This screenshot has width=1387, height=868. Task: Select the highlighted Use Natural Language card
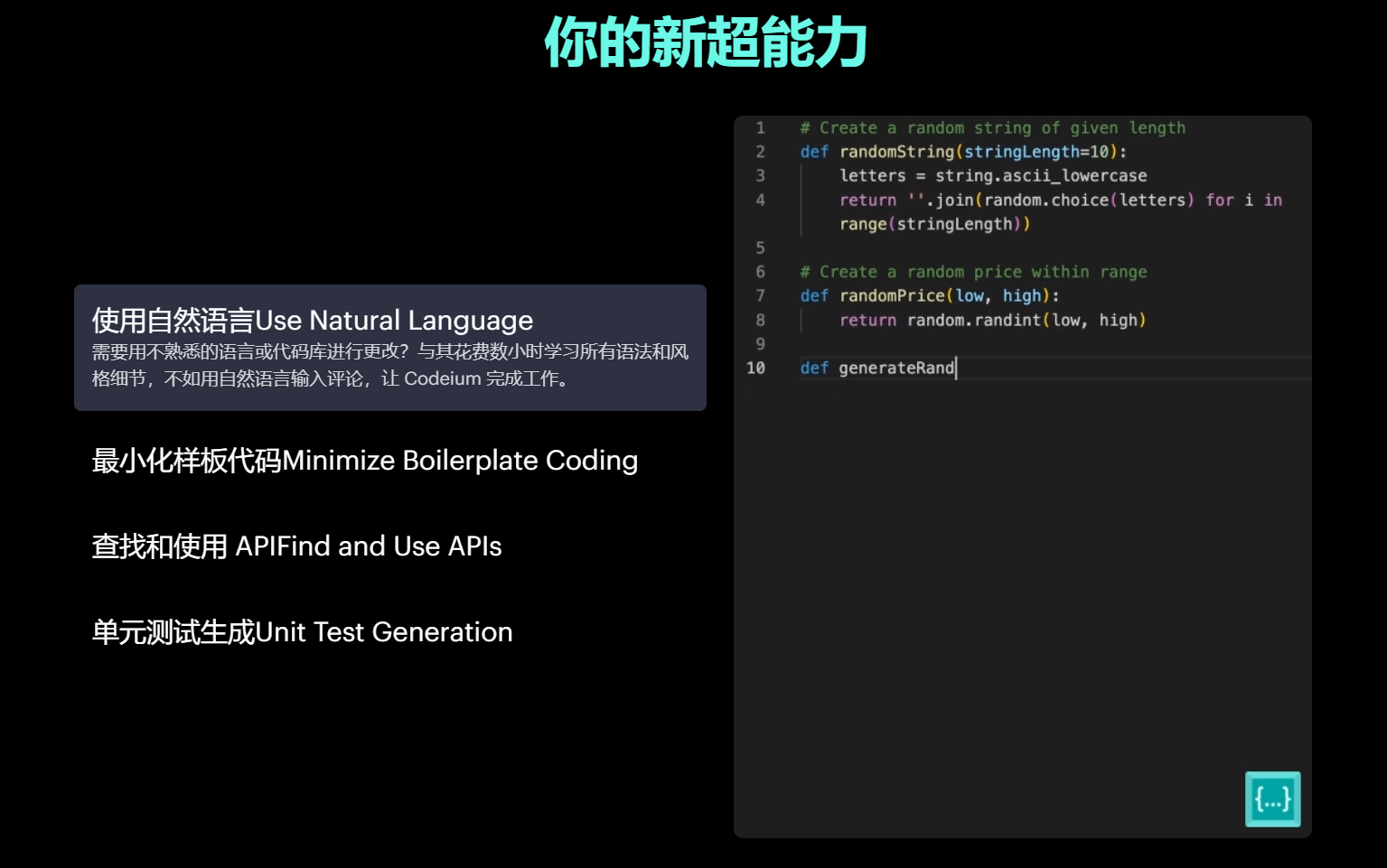pos(389,348)
